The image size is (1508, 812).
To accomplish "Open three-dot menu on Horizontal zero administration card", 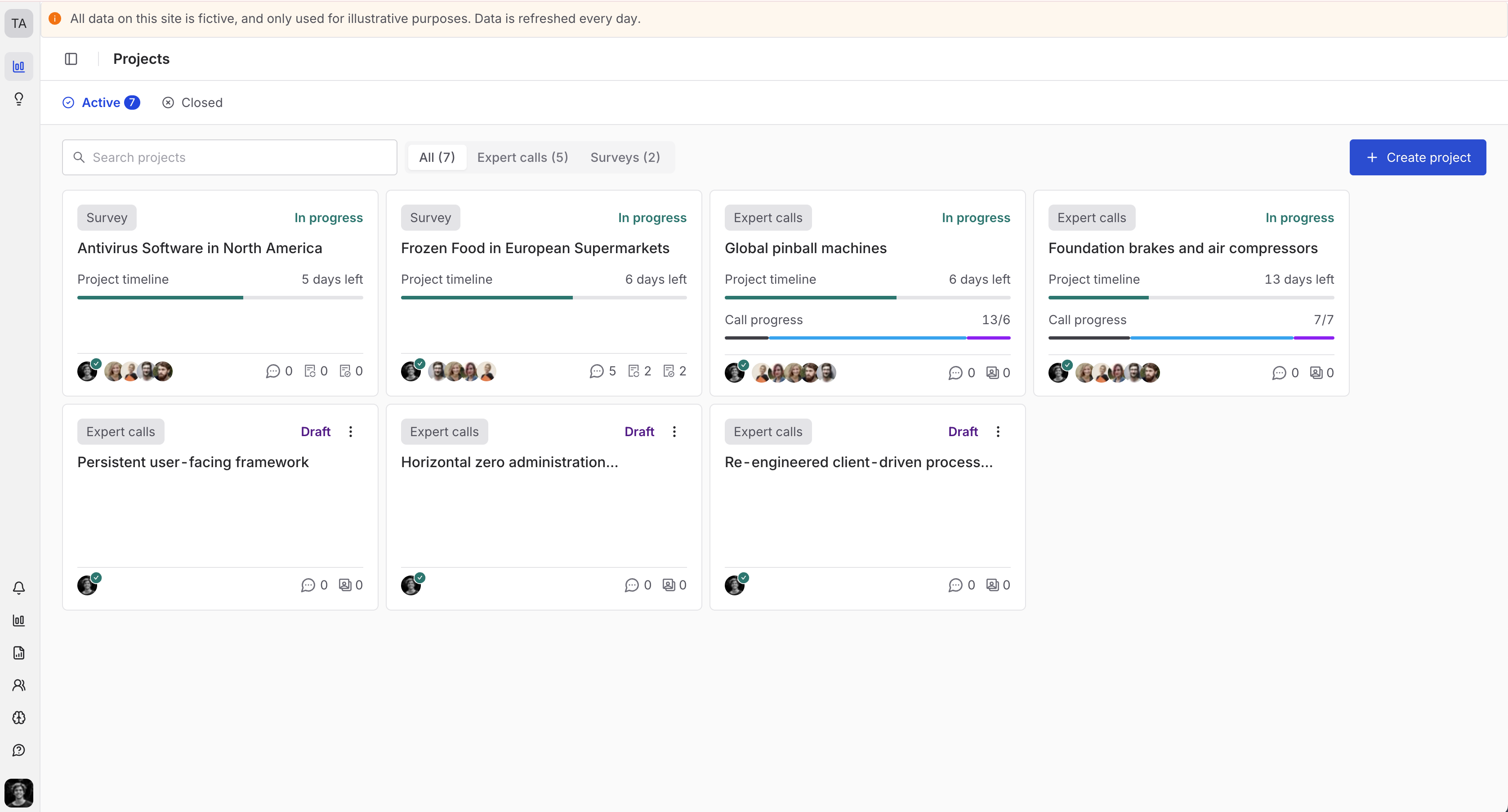I will [x=674, y=432].
